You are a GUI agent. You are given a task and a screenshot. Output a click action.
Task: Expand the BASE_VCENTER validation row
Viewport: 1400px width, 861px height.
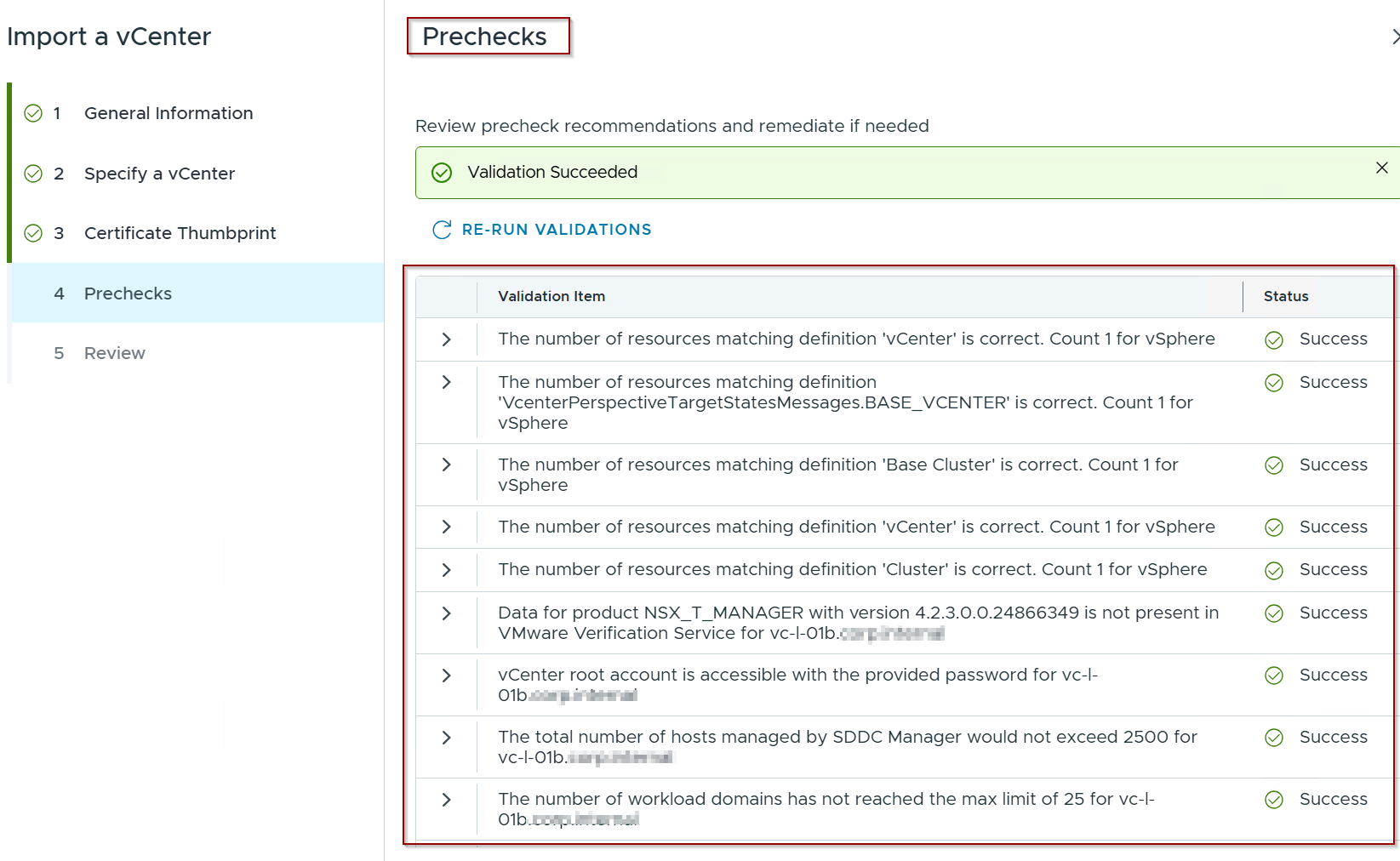[x=446, y=382]
